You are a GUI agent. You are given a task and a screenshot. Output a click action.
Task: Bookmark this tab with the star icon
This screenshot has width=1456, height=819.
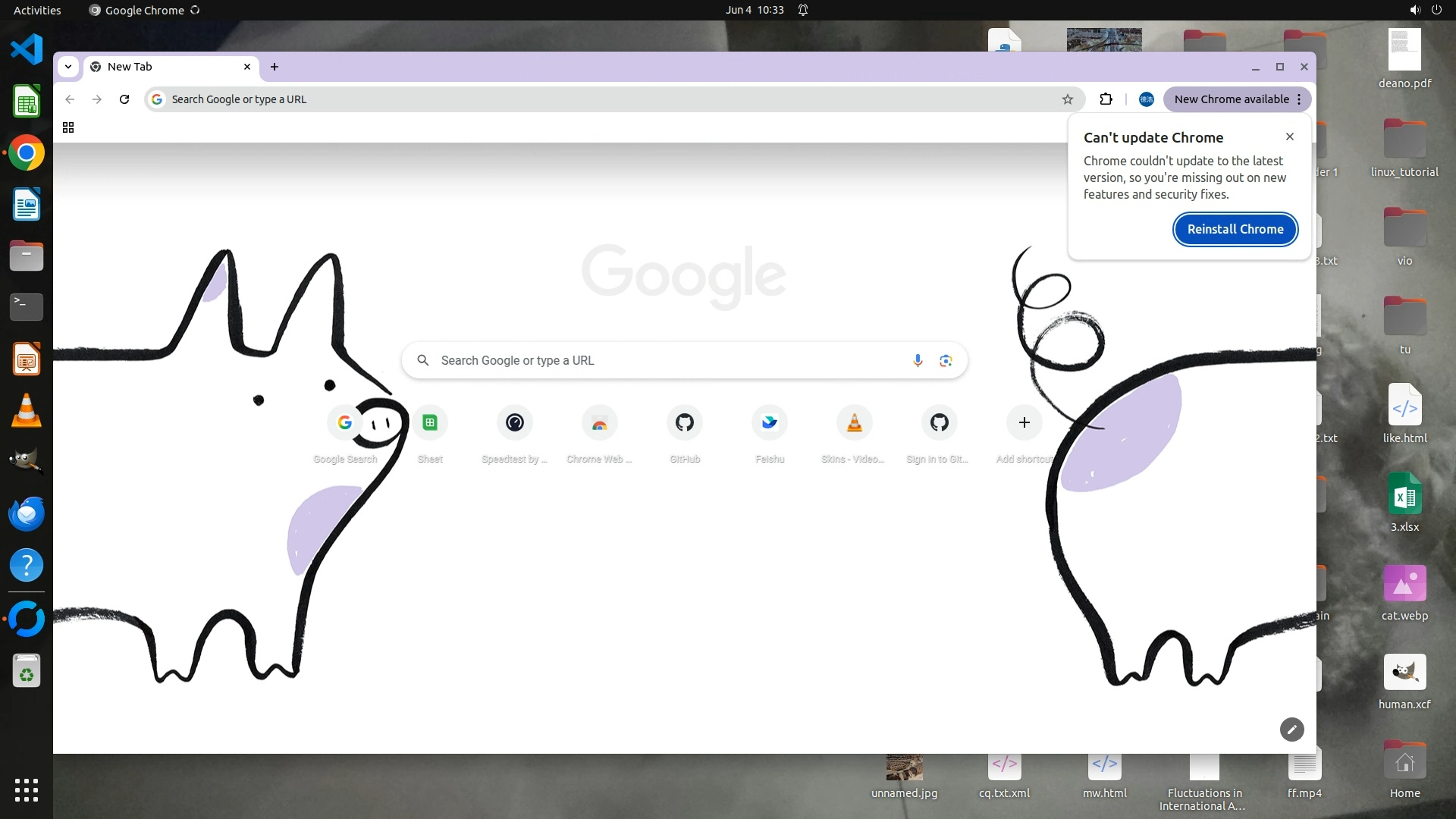click(1068, 99)
